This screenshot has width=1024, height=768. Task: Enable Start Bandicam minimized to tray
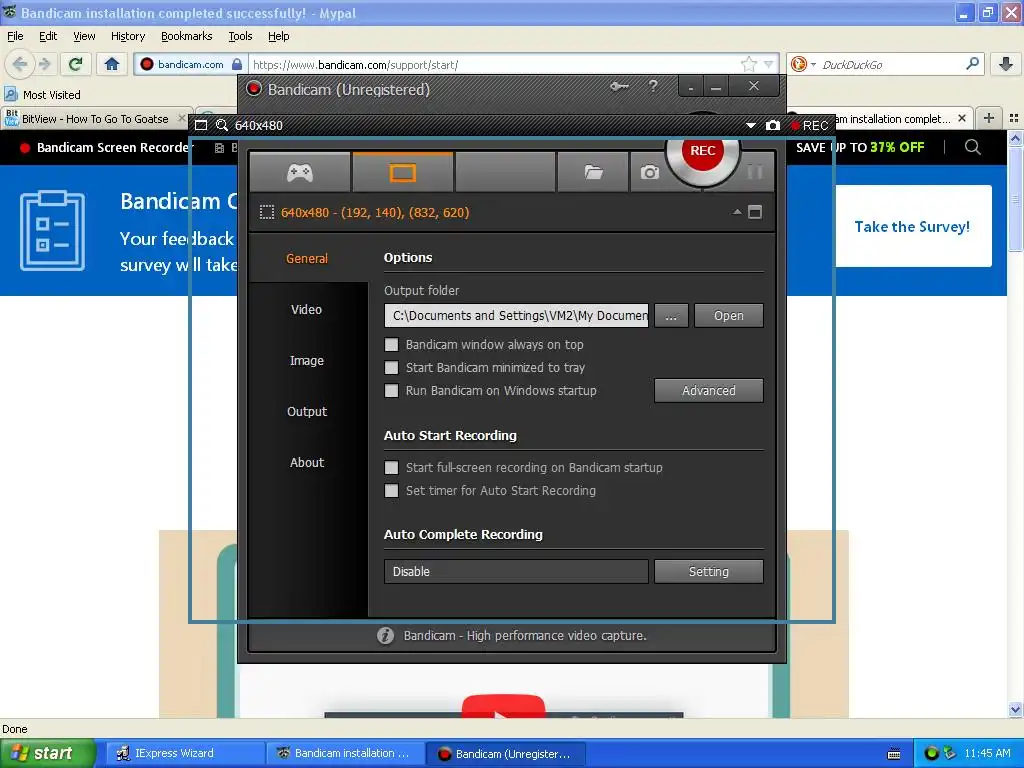pyautogui.click(x=391, y=368)
